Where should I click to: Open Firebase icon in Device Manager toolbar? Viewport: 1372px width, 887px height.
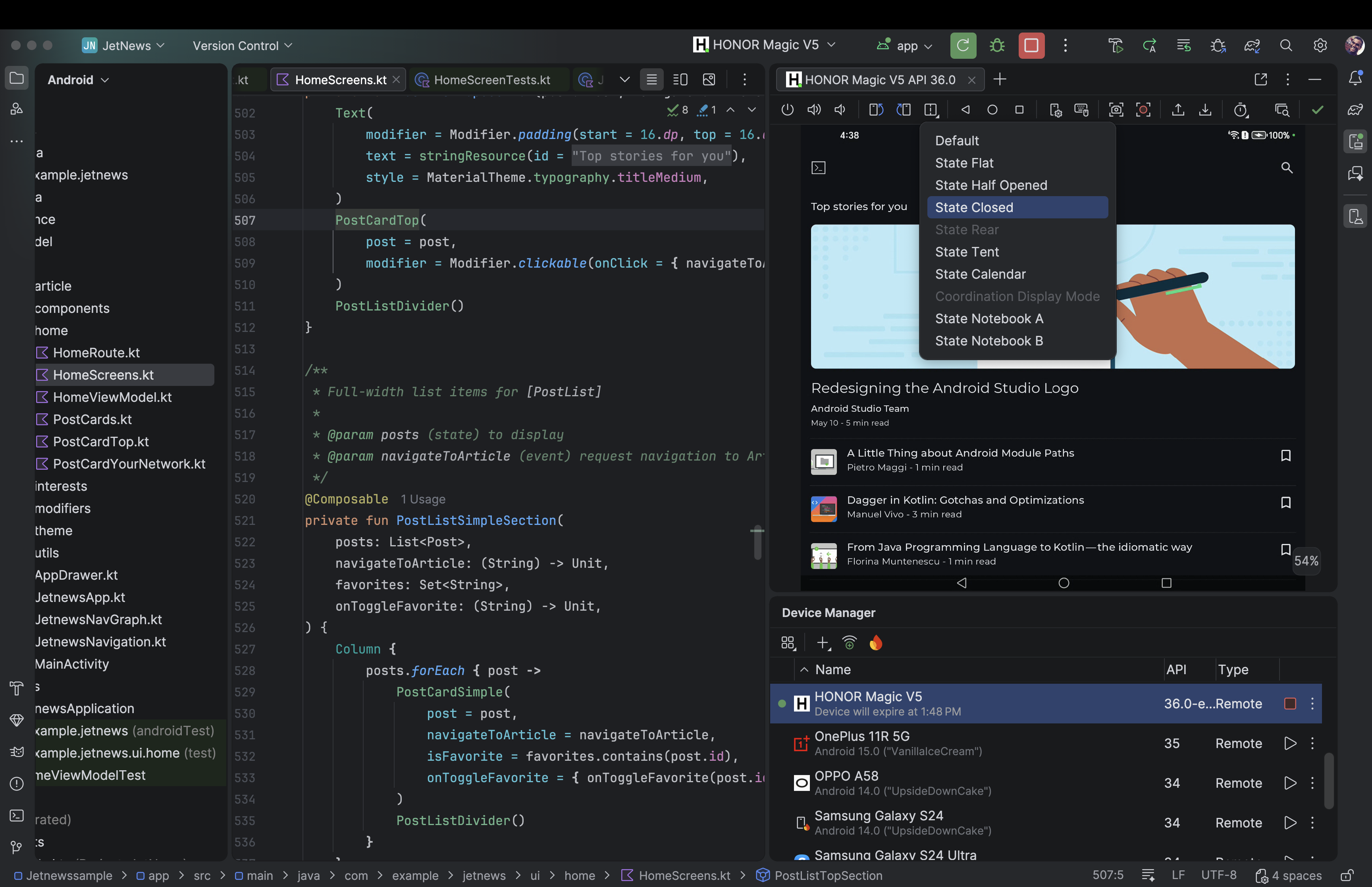tap(876, 643)
